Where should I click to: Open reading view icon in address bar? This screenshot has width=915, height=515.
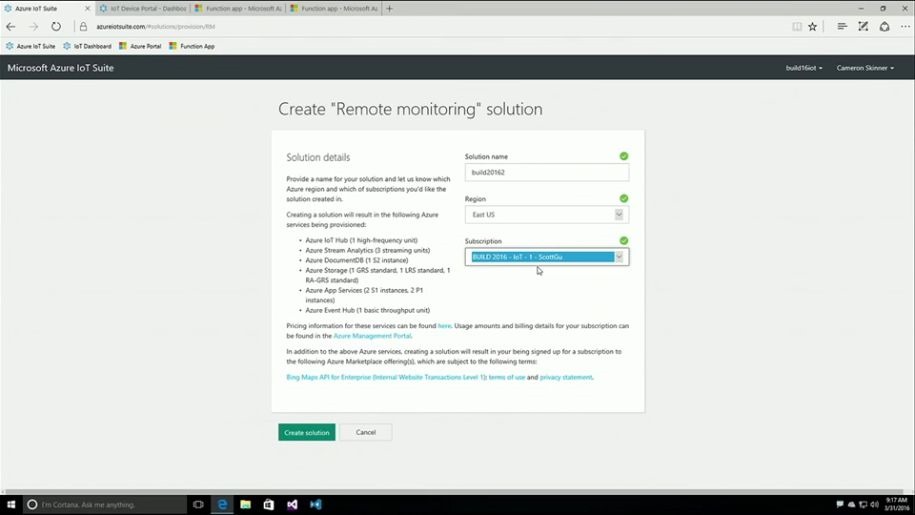[797, 27]
